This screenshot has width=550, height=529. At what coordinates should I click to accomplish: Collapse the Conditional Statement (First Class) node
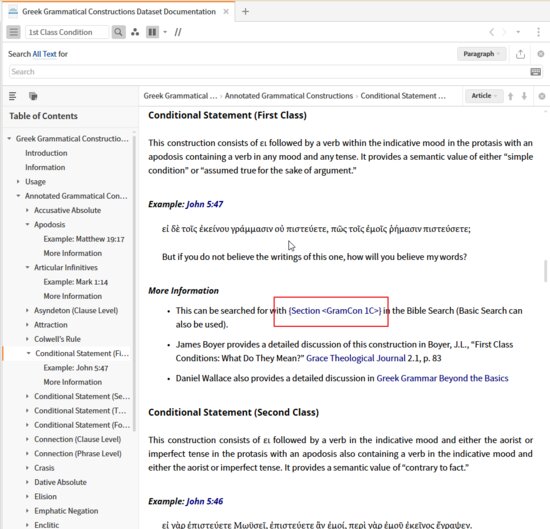[x=28, y=353]
